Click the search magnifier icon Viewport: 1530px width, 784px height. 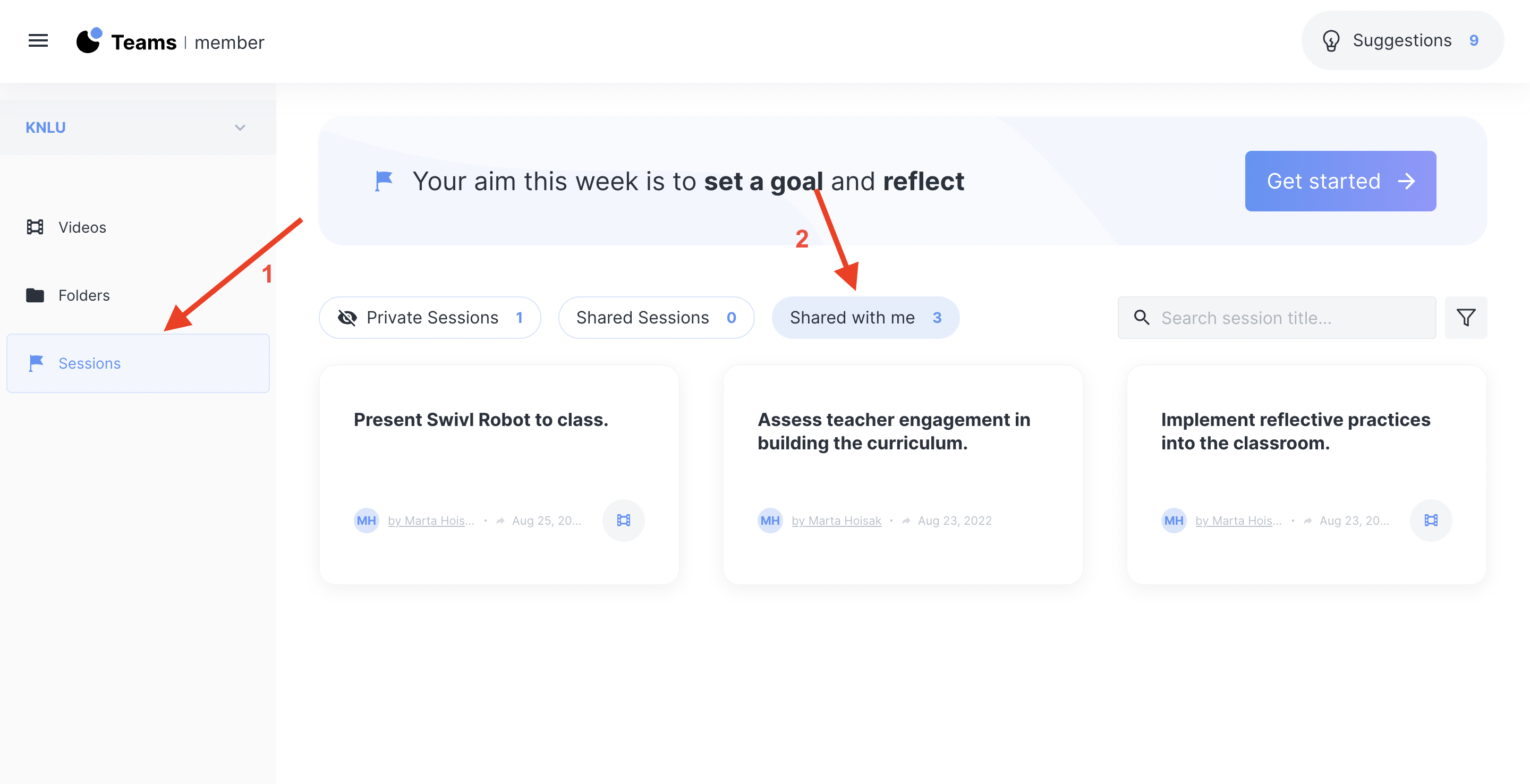point(1141,318)
